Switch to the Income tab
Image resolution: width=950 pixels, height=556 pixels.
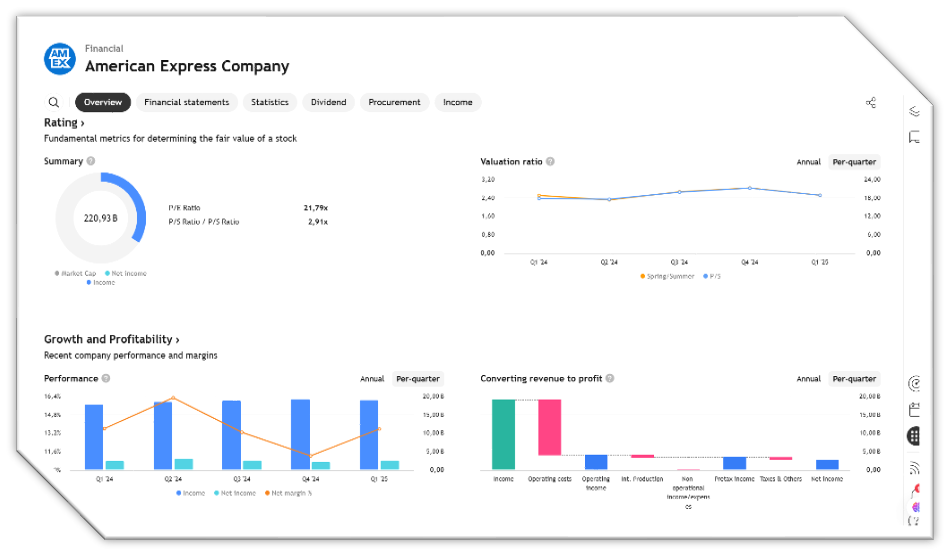click(457, 102)
